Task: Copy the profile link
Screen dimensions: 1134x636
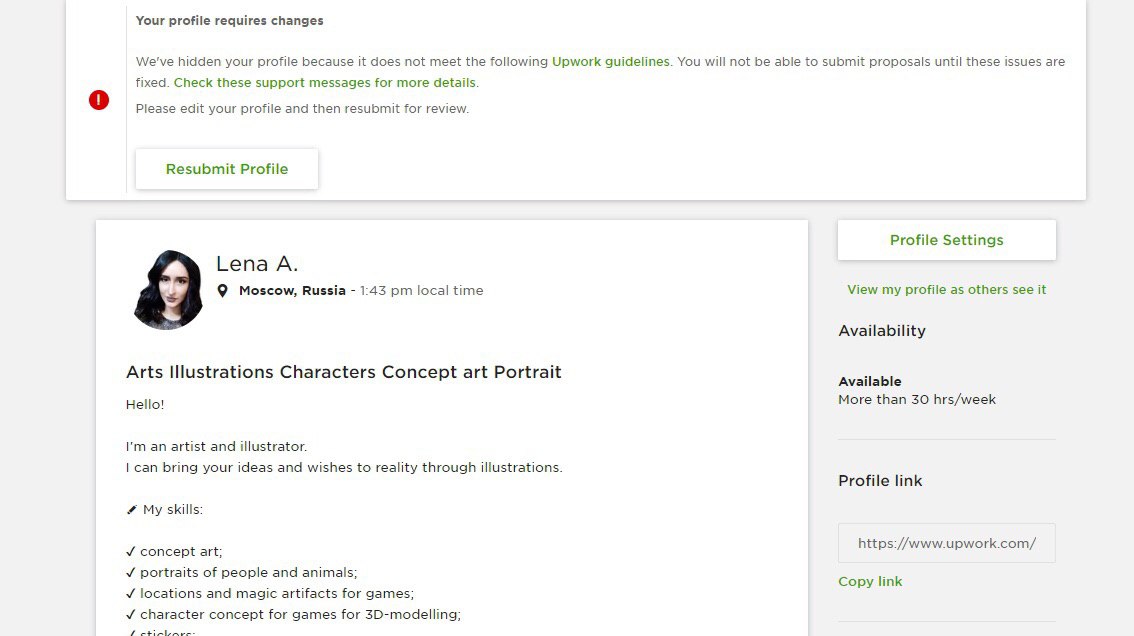Action: (870, 582)
